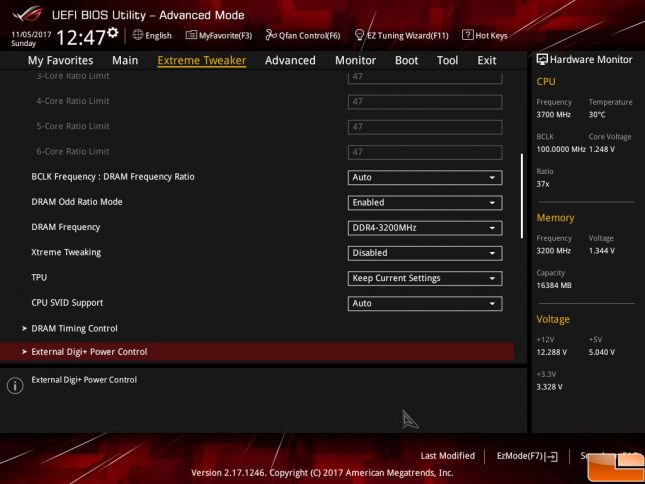Open My Favorites tab
Screen dimensions: 645x484
click(x=60, y=60)
